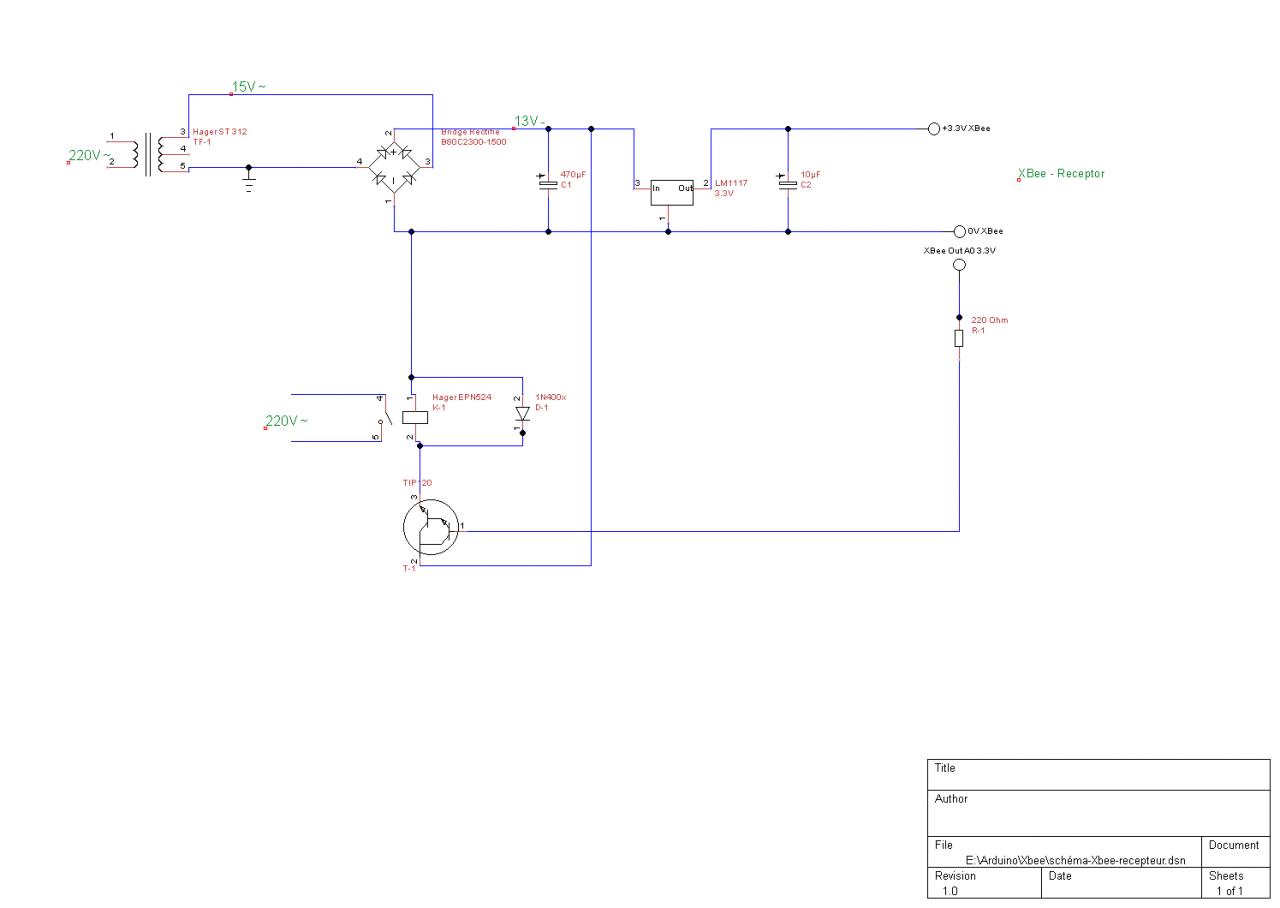Screen dimensions: 1280x908
Task: Select the +3.3V XBee terminal label
Action: click(966, 129)
